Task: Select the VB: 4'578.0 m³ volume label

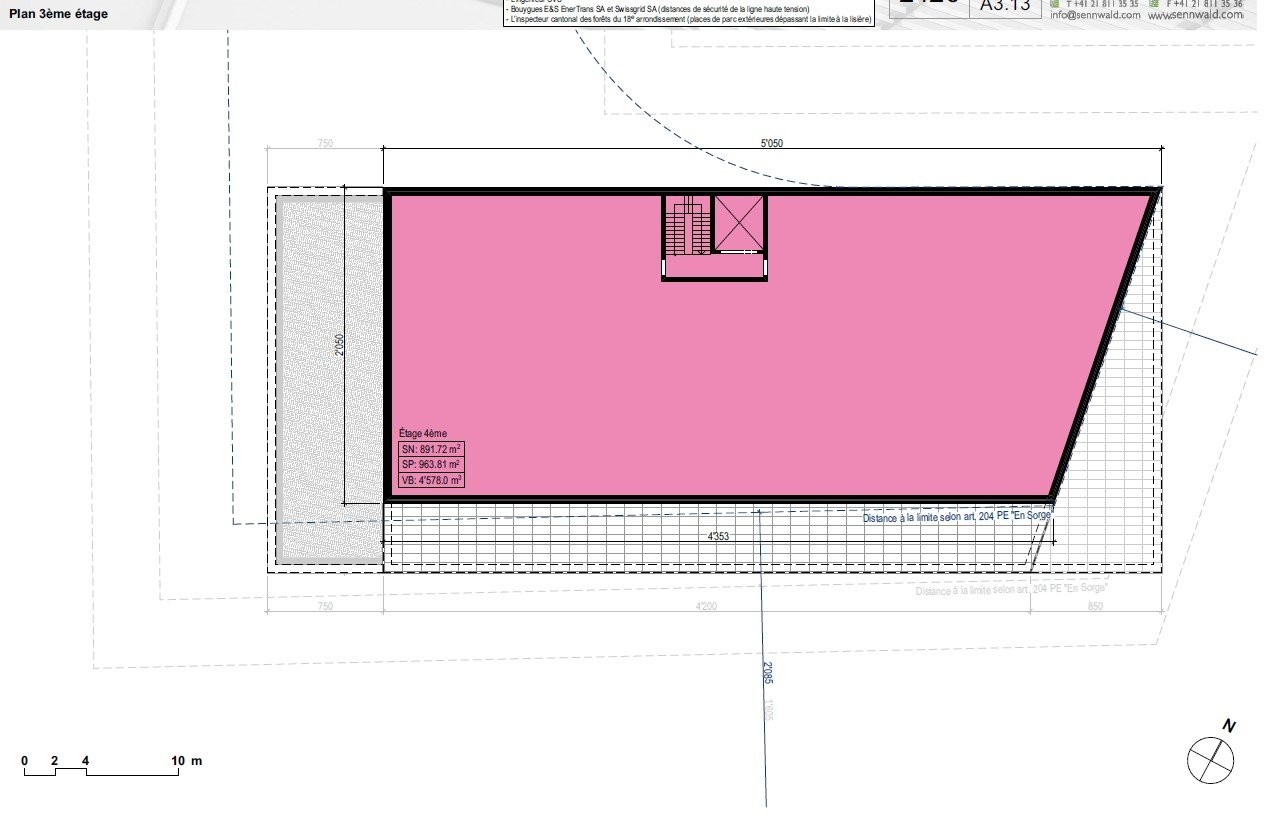Action: 431,480
